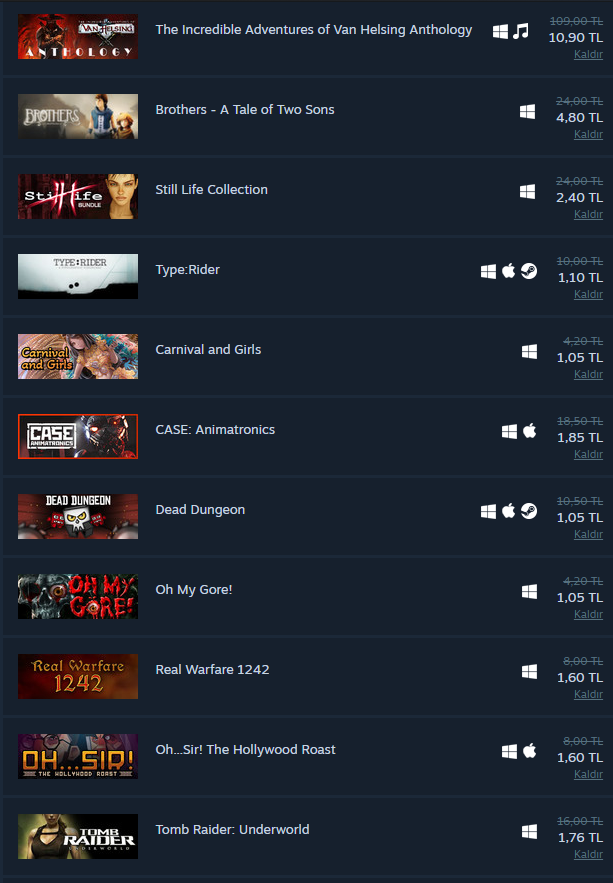Remove Van Helsing Anthology via Kaldır link
The height and width of the screenshot is (883, 613).
point(588,54)
